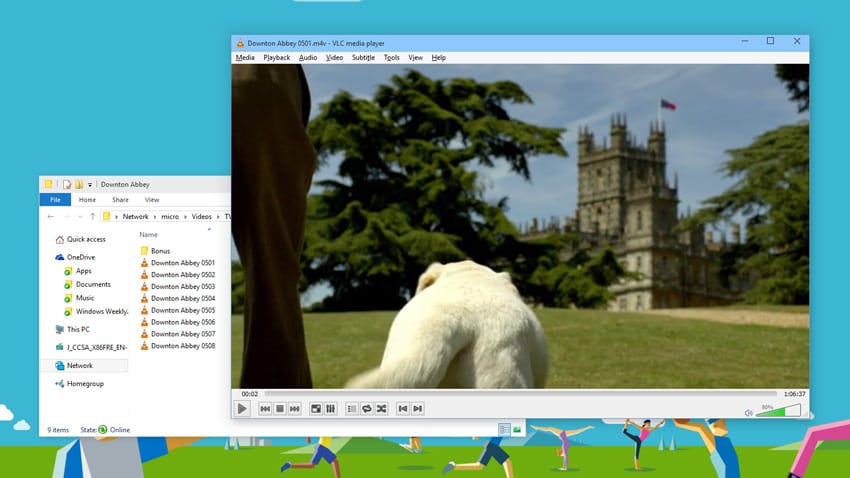
Task: Jump to previous media in playlist
Action: coord(265,409)
